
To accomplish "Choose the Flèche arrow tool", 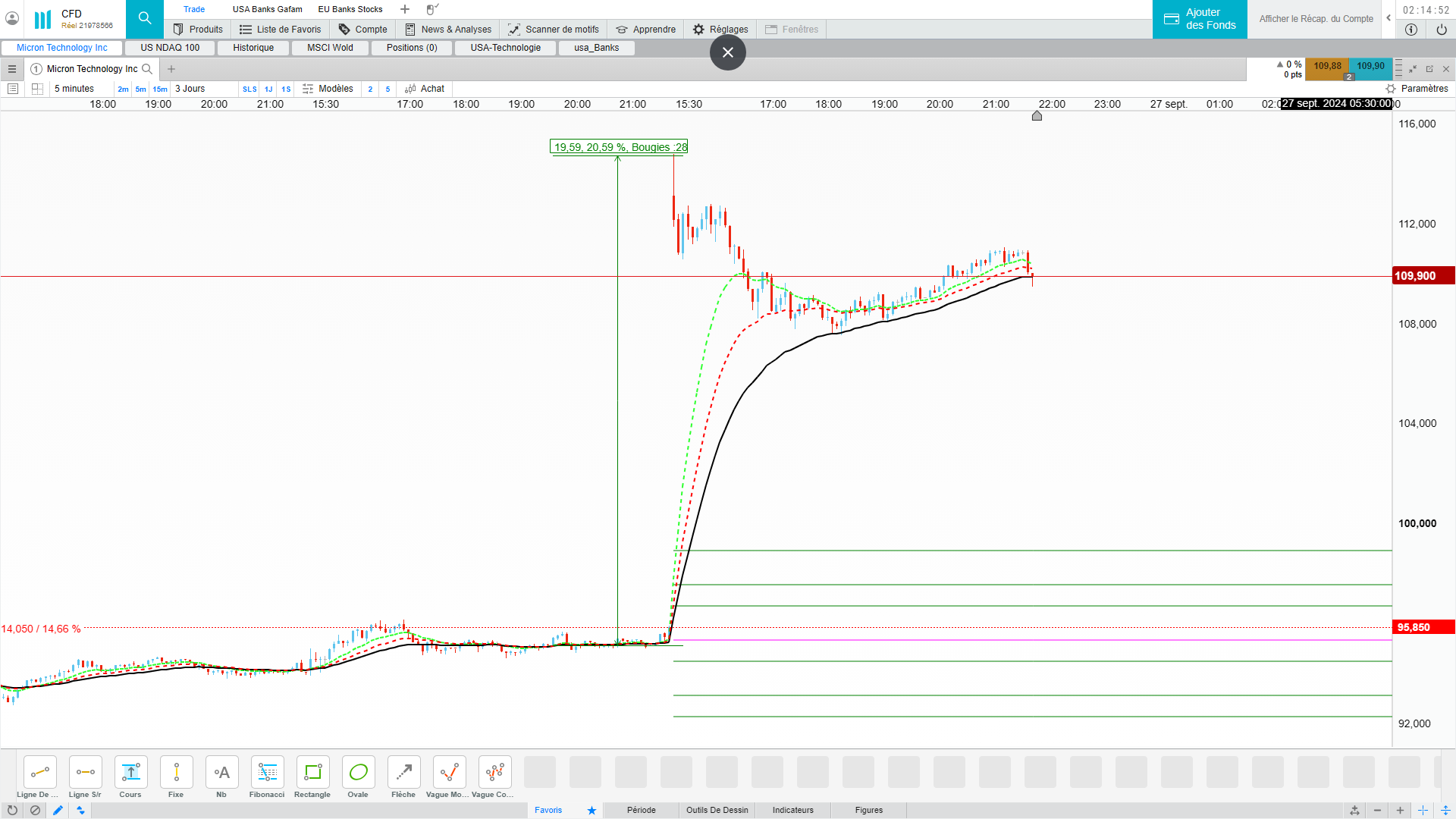I will (x=403, y=773).
